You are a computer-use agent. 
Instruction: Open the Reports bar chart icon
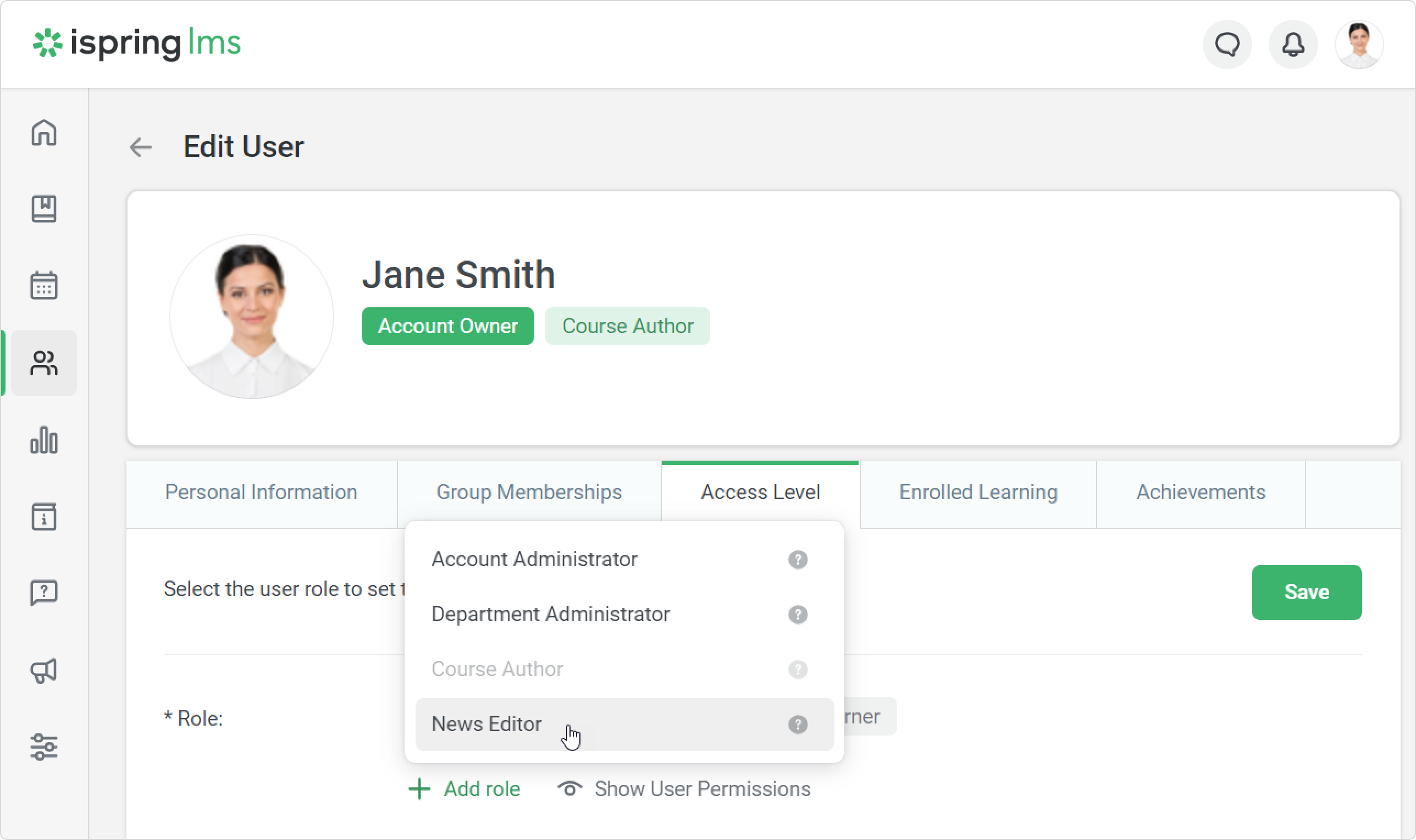pos(43,440)
